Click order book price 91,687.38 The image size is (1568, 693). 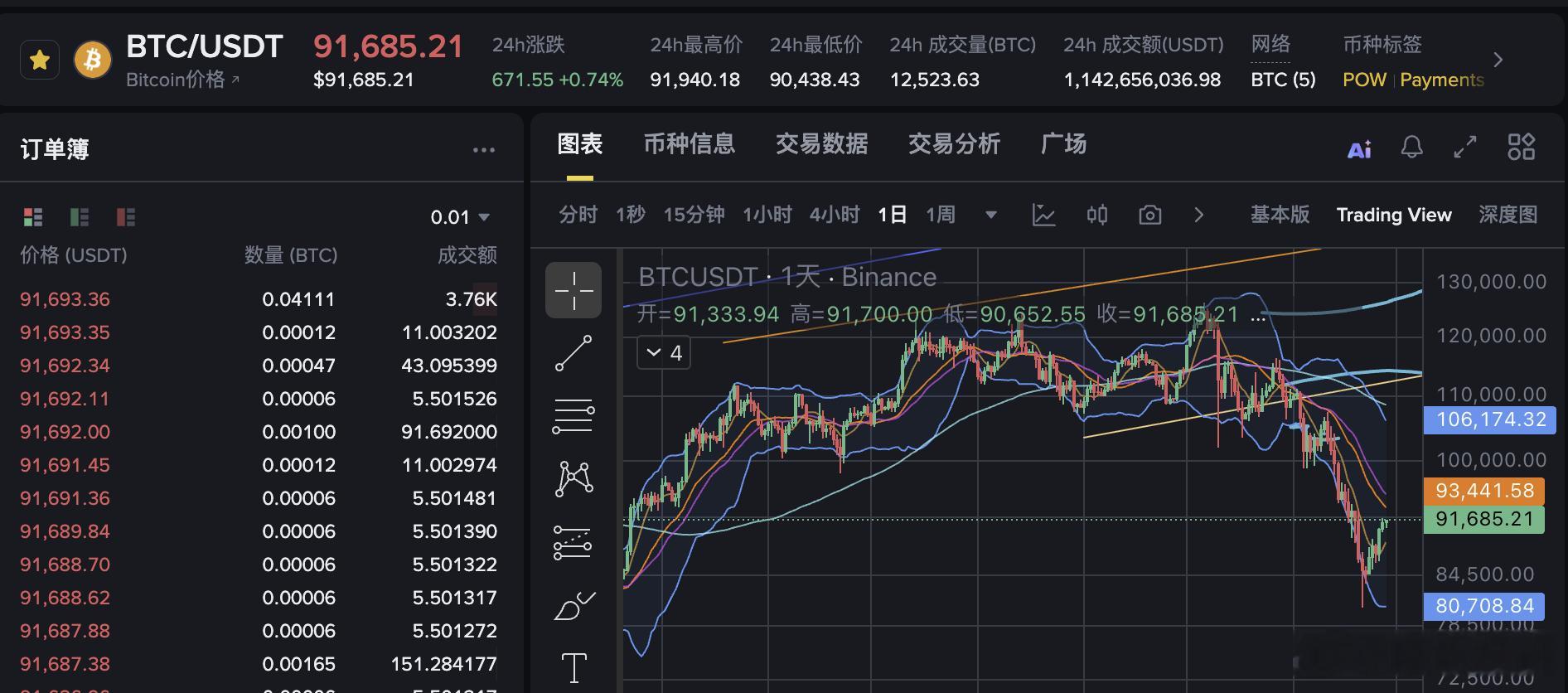pos(65,664)
